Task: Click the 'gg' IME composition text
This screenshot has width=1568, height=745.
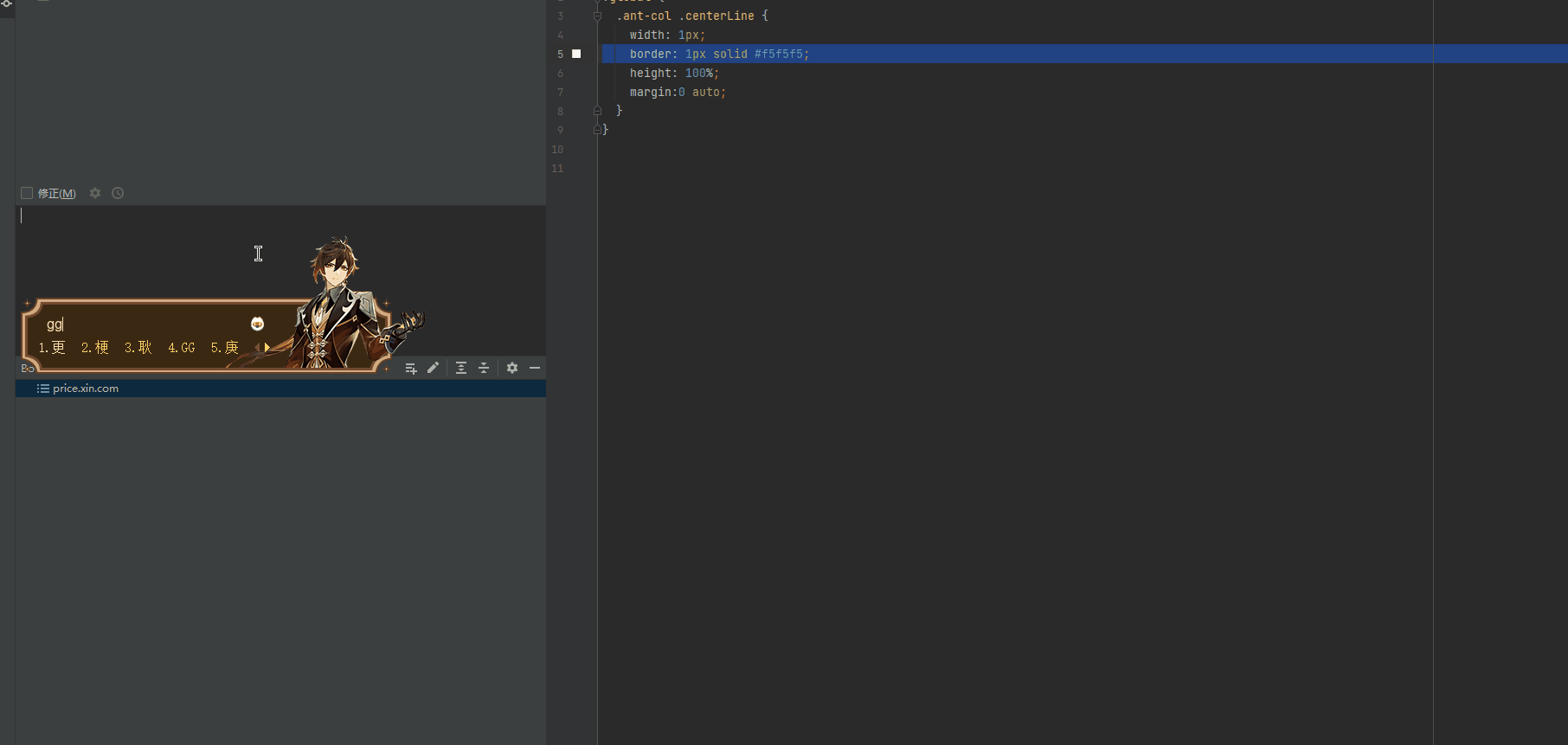Action: pyautogui.click(x=55, y=324)
